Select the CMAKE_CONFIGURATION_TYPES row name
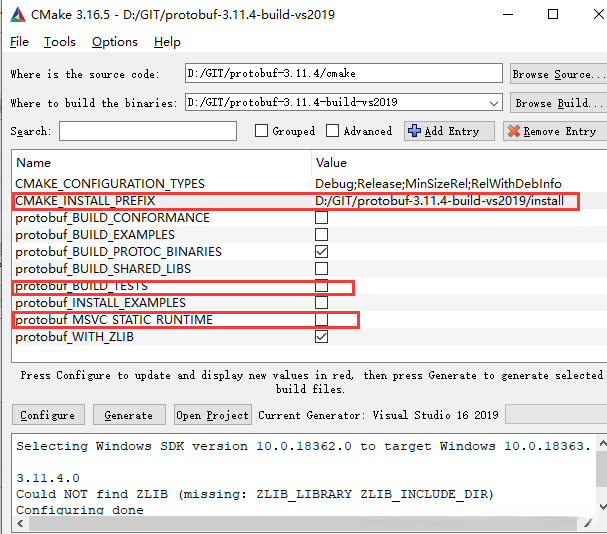This screenshot has height=534, width=607. 110,184
